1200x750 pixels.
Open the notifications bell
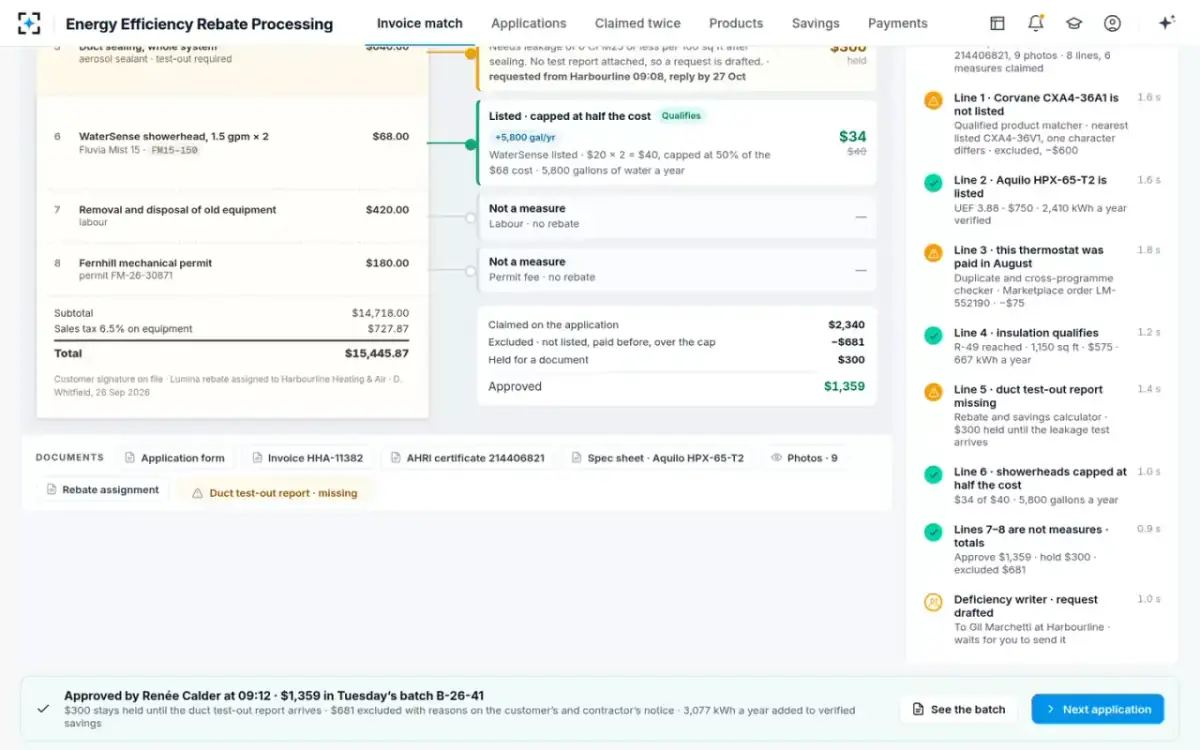click(x=1036, y=23)
